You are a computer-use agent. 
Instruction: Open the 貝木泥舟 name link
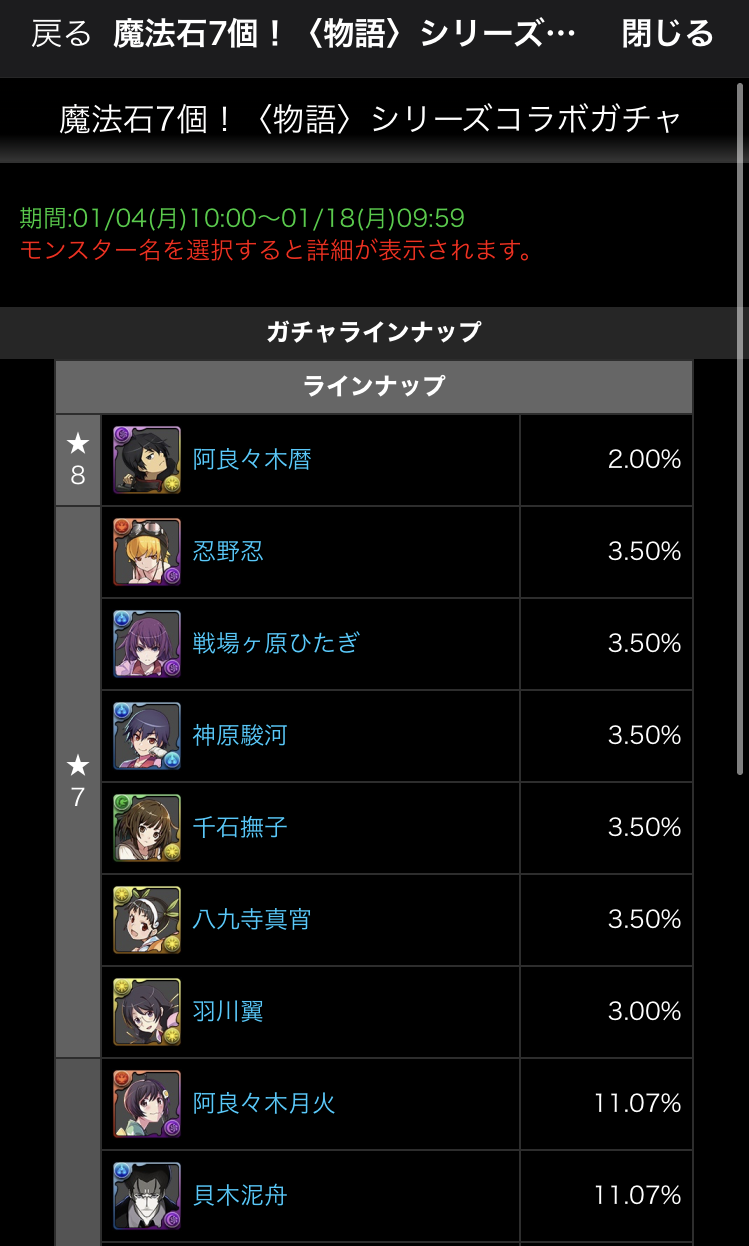(240, 1196)
